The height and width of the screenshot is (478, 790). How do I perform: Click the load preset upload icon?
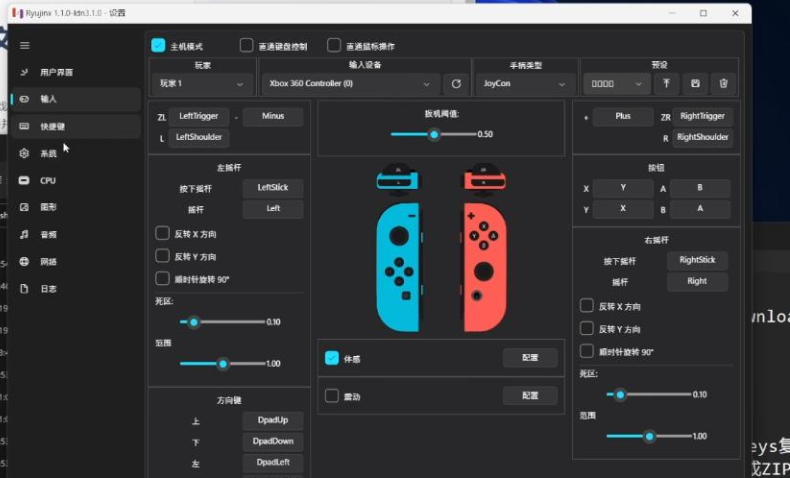(666, 84)
